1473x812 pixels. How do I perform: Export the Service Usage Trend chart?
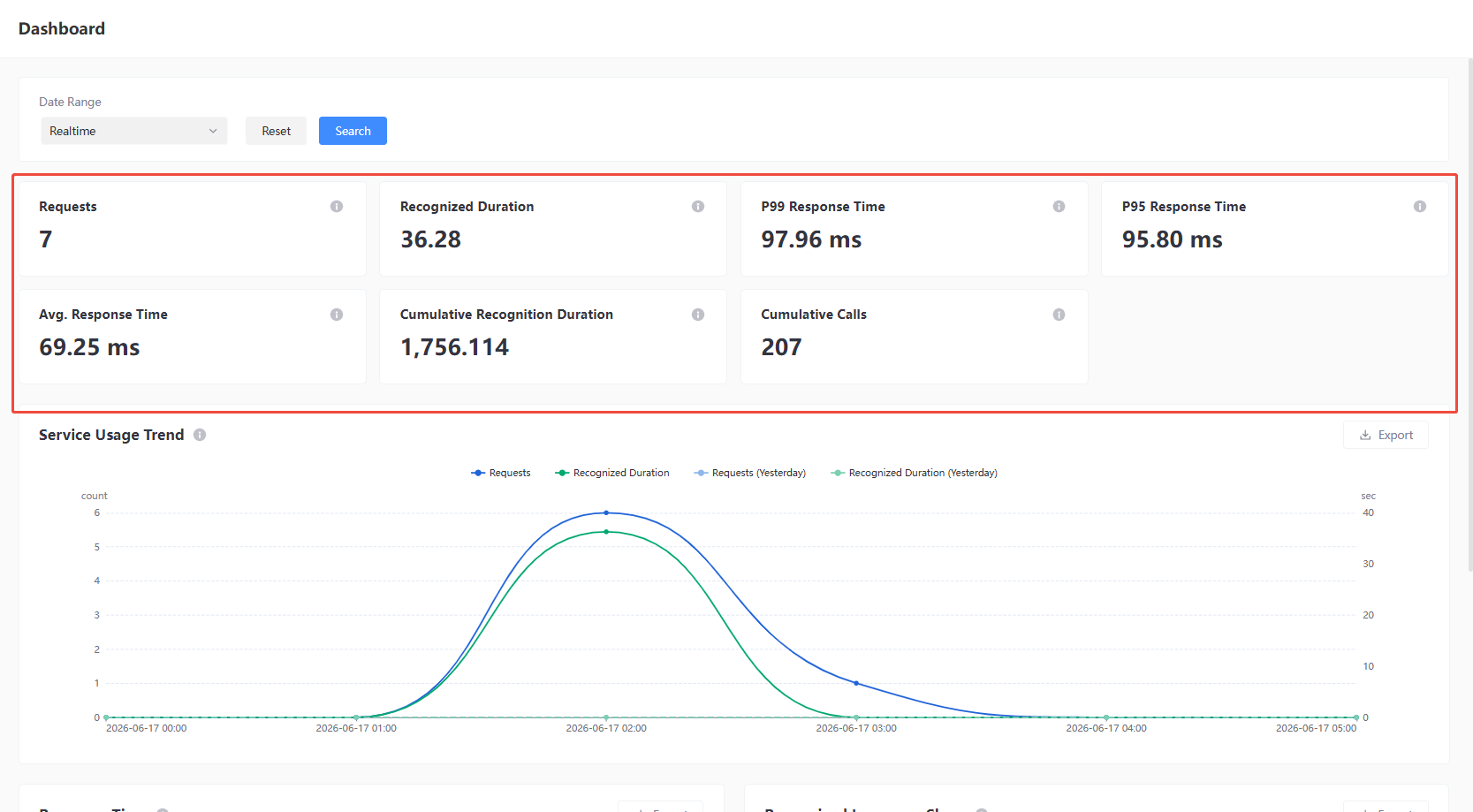[x=1386, y=435]
